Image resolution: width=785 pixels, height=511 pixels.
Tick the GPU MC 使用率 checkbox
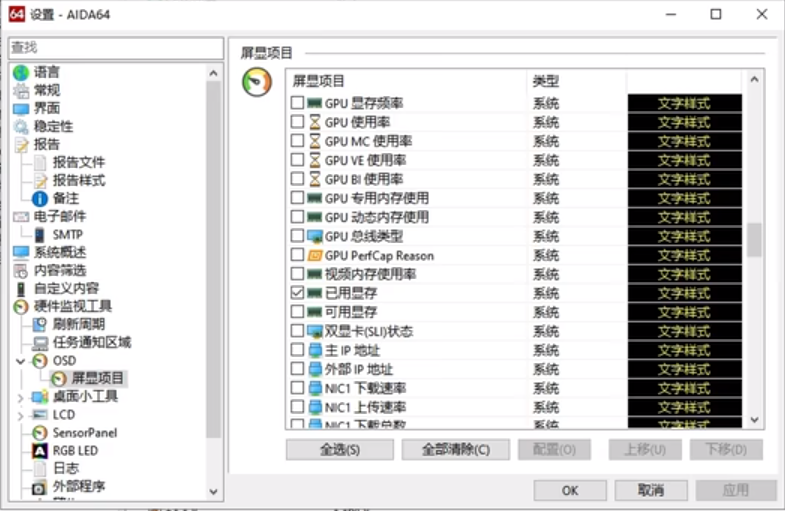click(x=297, y=141)
